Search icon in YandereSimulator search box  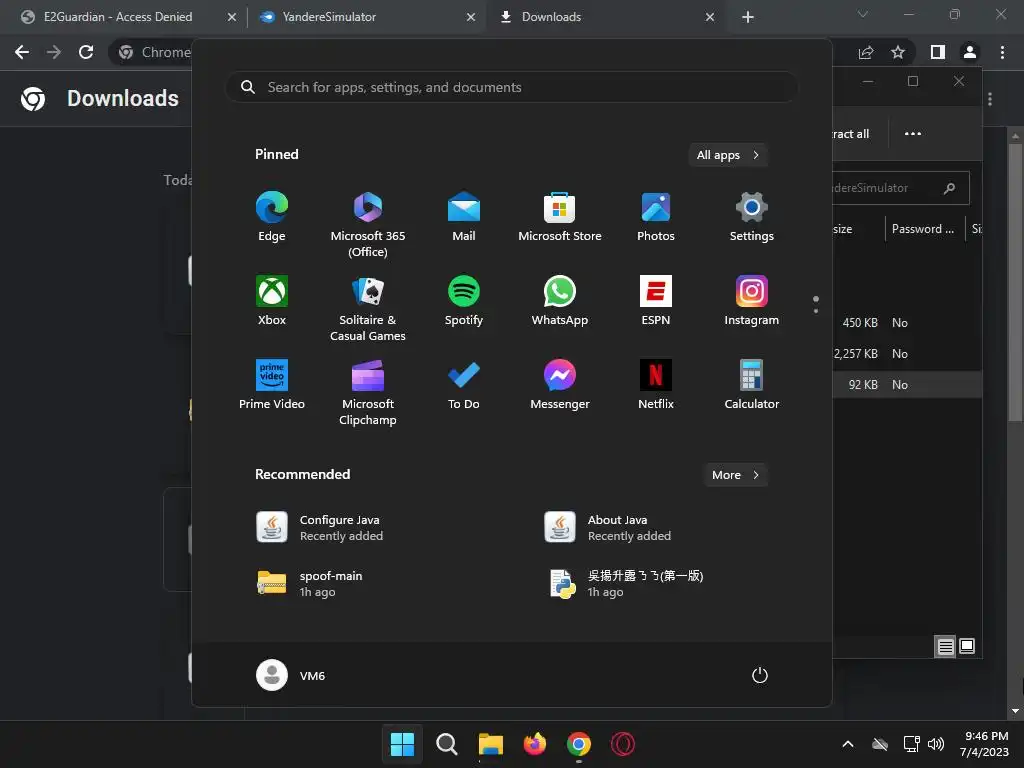[x=950, y=188]
